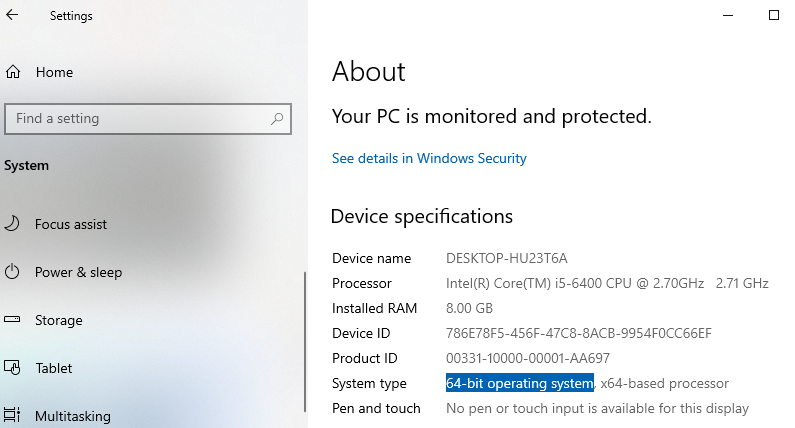
Task: Select Storage in the sidebar
Action: [x=58, y=320]
